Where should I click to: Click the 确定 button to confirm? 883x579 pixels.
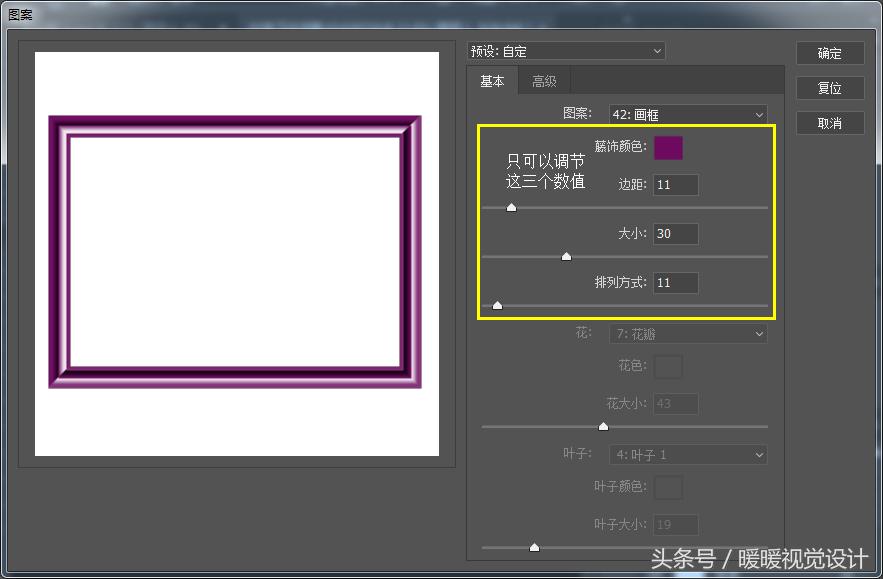(830, 53)
